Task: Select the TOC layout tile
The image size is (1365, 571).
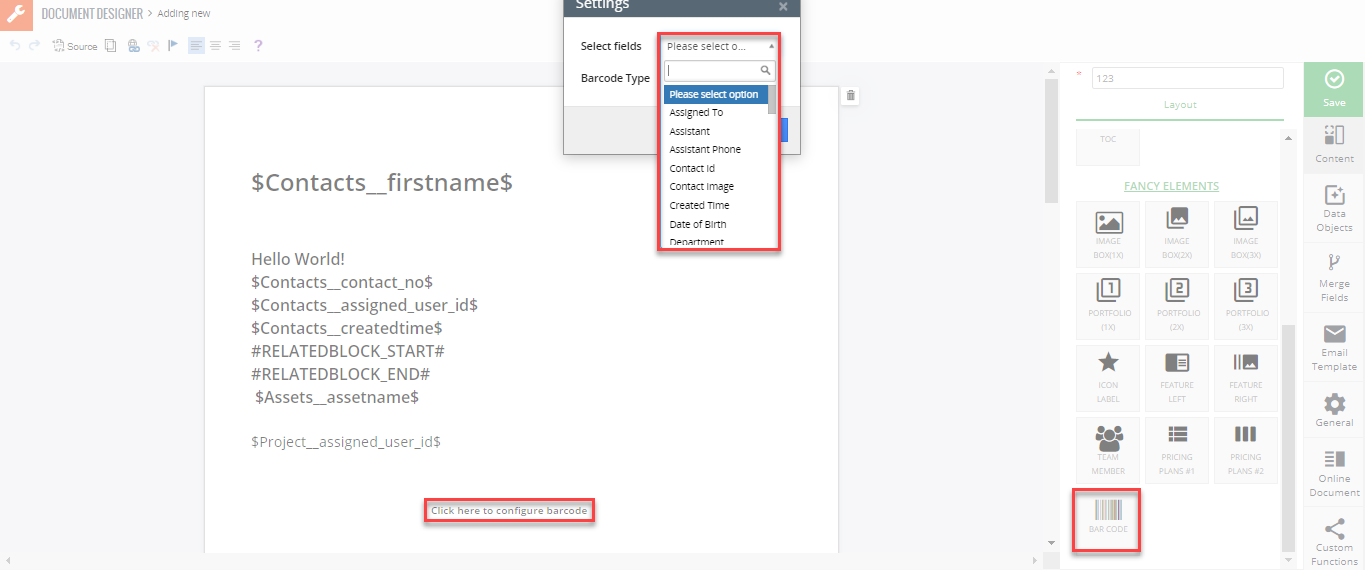Action: point(1108,147)
